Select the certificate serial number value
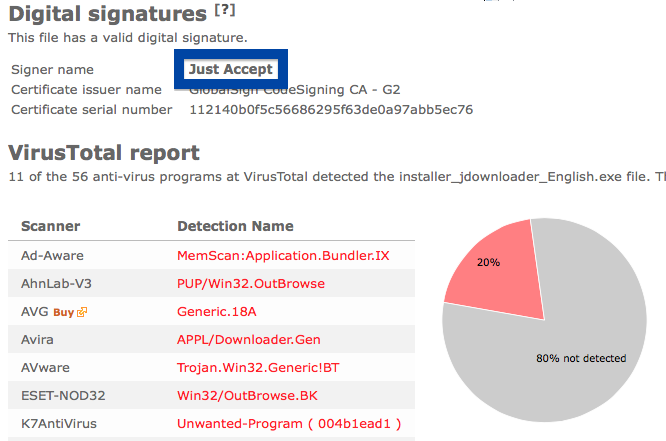Viewport: 666px width, 441px height. pyautogui.click(x=331, y=110)
